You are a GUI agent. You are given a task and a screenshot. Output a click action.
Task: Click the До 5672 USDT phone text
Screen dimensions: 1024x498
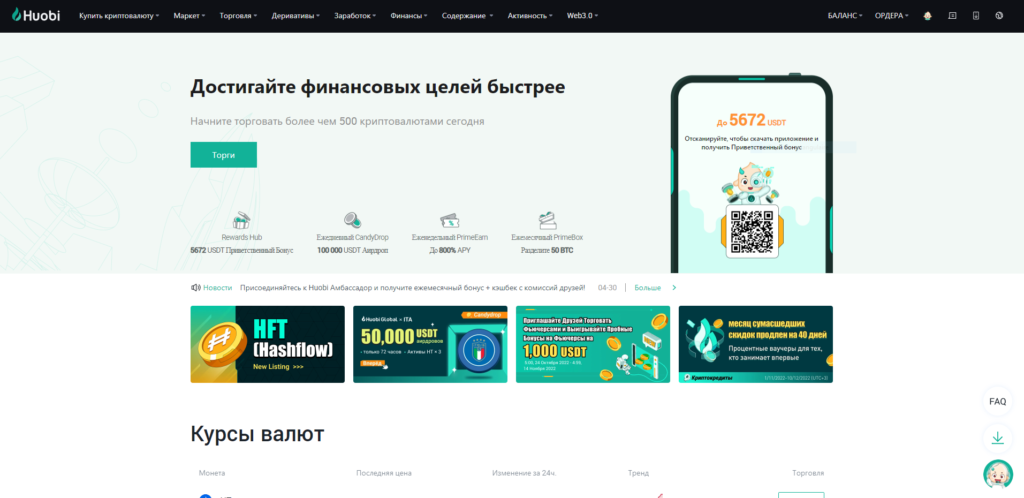tap(752, 120)
